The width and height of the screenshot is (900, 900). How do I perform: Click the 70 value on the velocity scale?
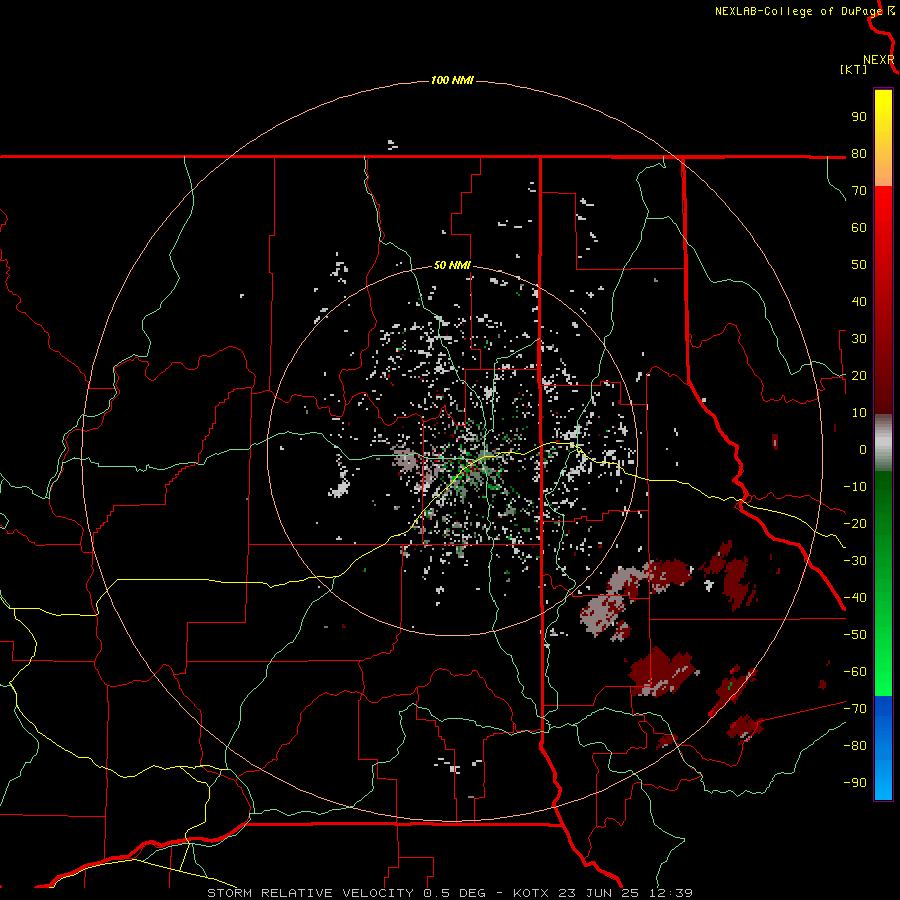click(x=859, y=191)
